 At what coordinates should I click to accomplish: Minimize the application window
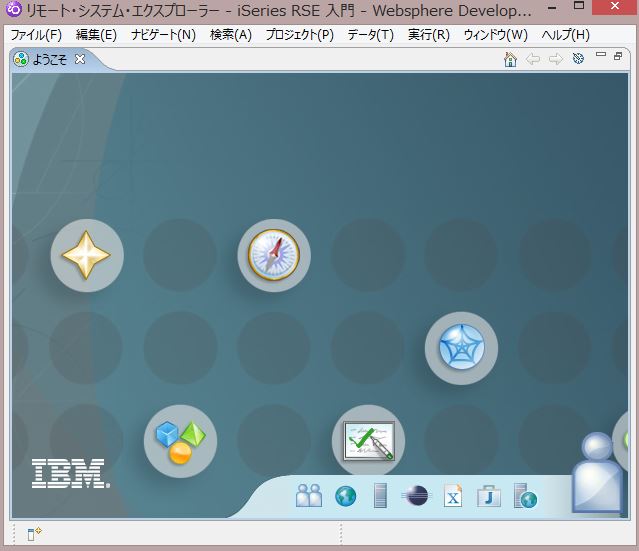point(552,7)
